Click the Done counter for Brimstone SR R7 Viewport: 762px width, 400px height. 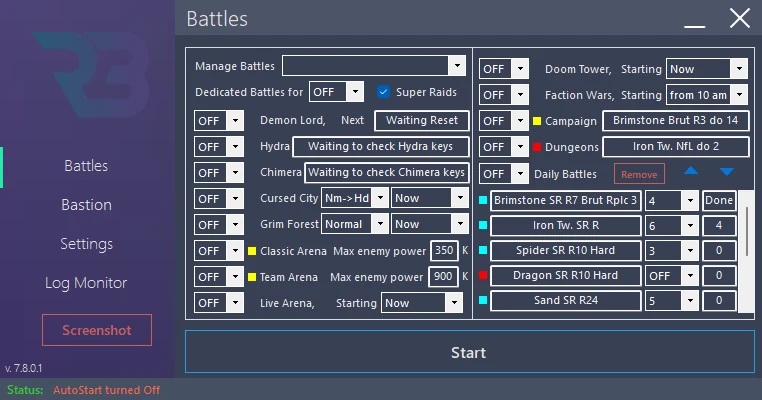[719, 200]
